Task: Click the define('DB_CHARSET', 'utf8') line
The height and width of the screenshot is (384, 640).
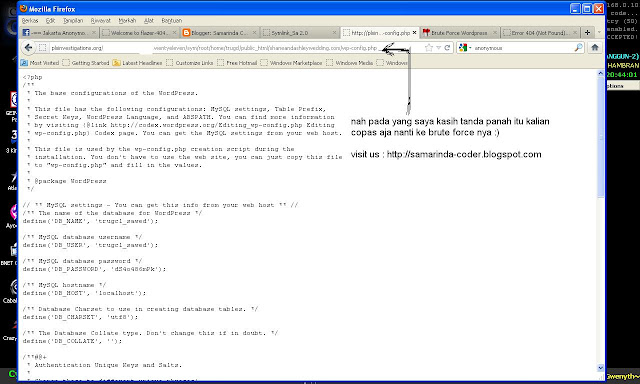Action: pyautogui.click(x=80, y=317)
